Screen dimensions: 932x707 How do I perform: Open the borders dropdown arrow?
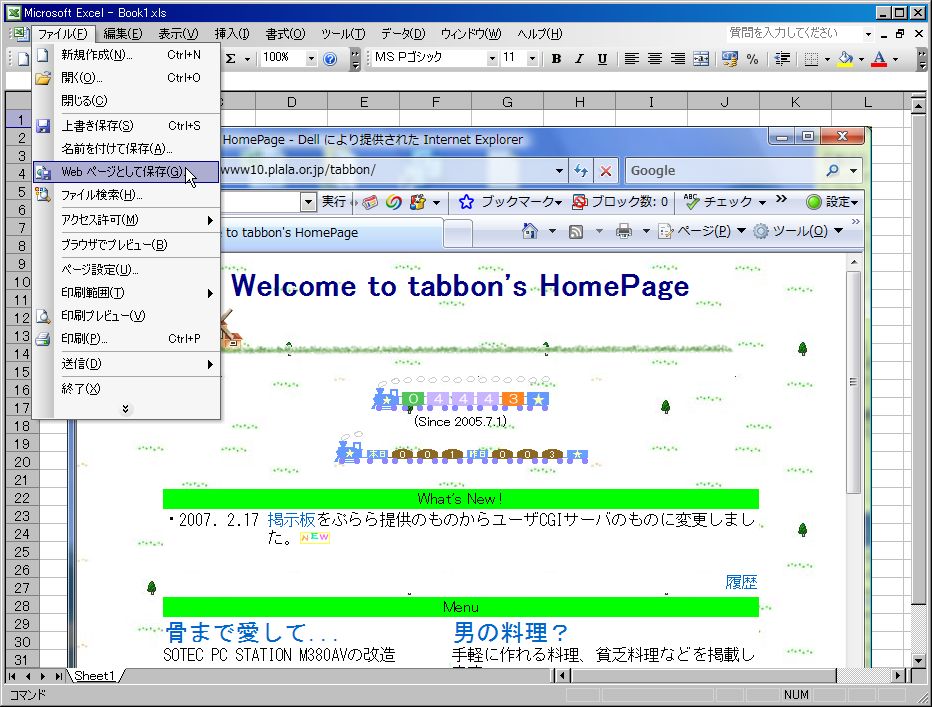pos(827,59)
